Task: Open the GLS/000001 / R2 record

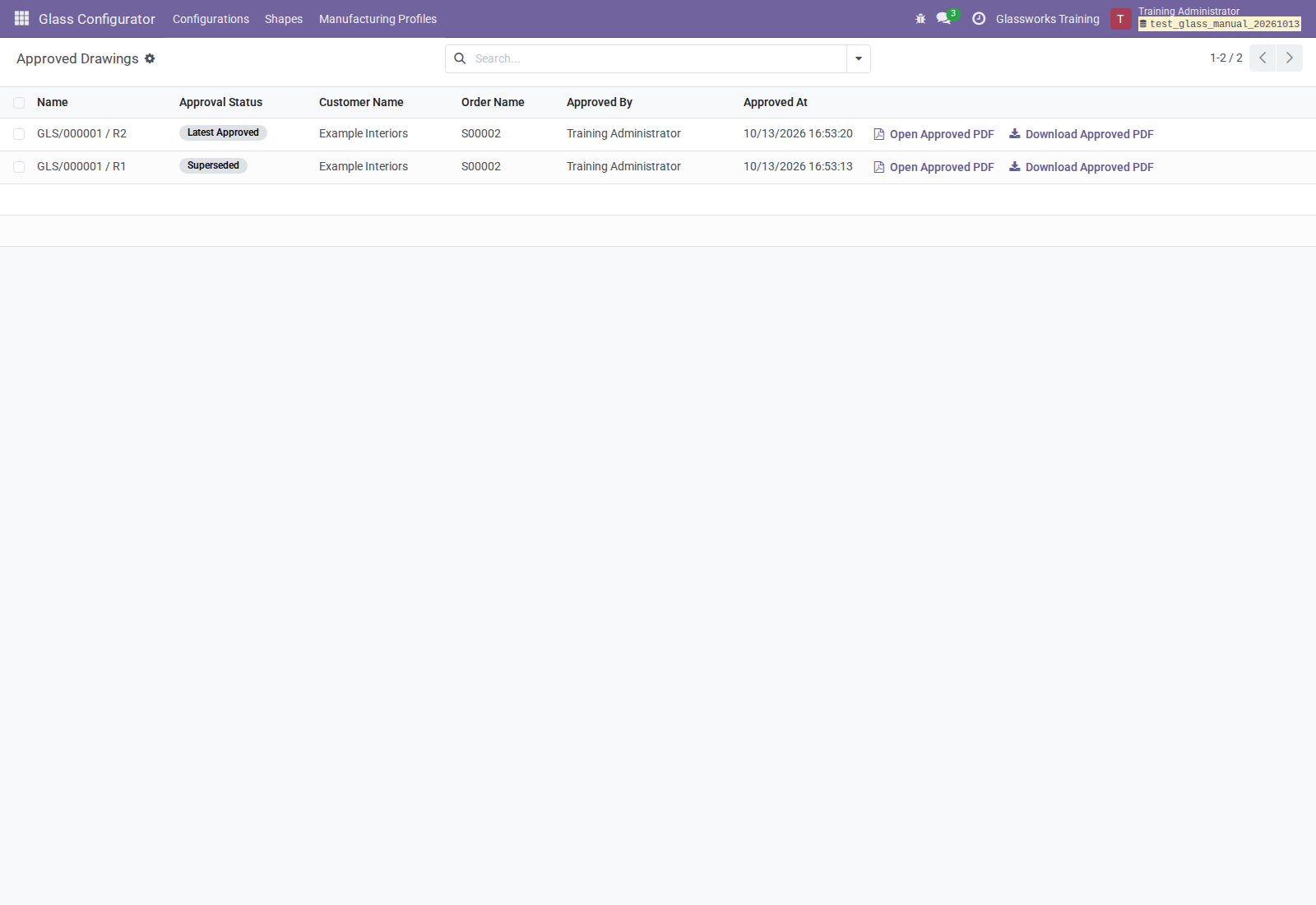Action: 81,133
